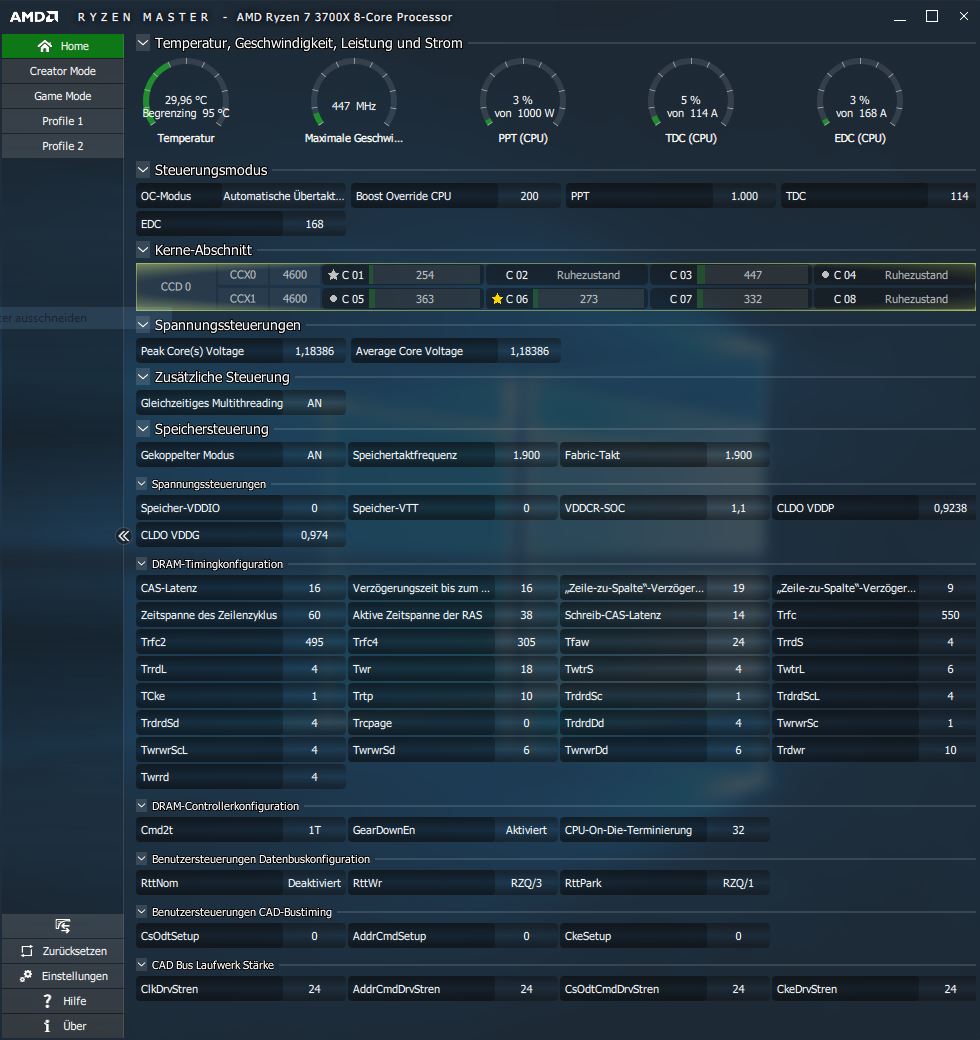The width and height of the screenshot is (980, 1040).
Task: Click CPU-On-Die-Terminierung value 32
Action: pos(738,830)
